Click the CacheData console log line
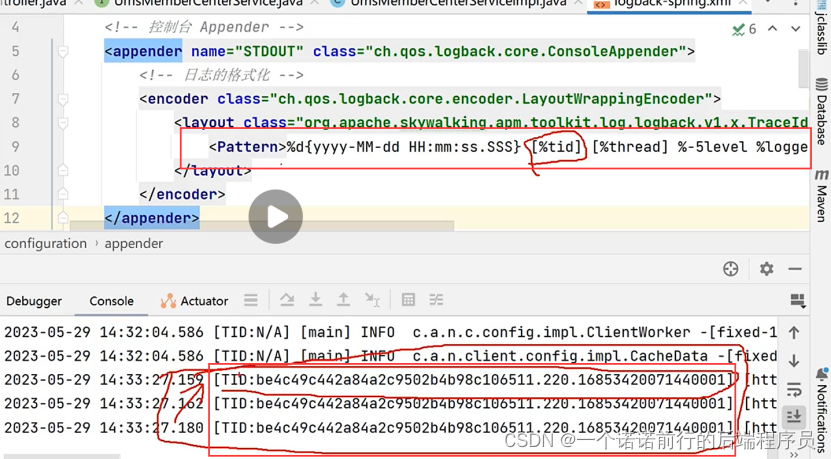This screenshot has height=459, width=831. click(391, 356)
